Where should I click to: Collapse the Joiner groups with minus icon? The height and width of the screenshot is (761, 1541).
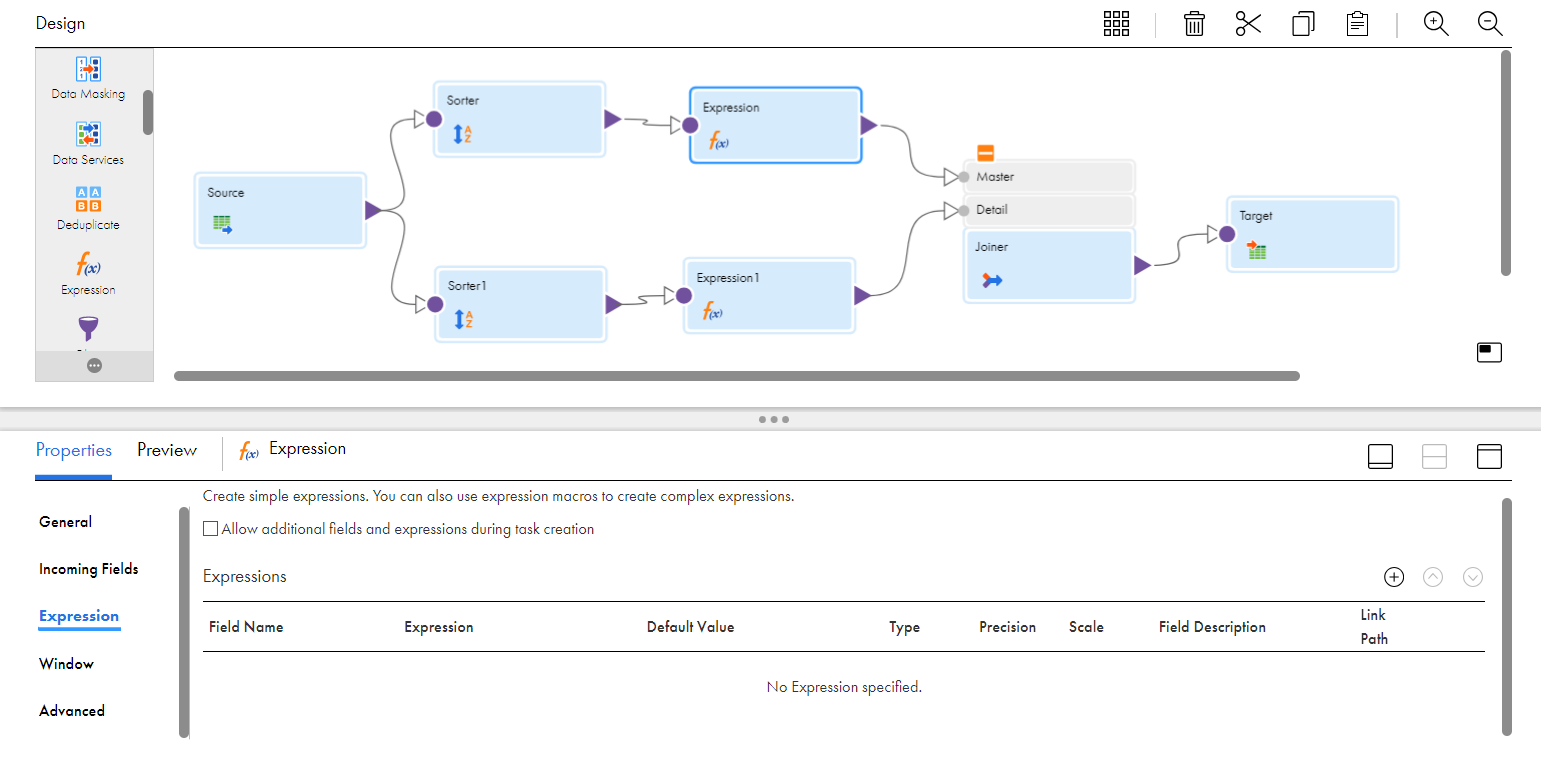[x=985, y=153]
